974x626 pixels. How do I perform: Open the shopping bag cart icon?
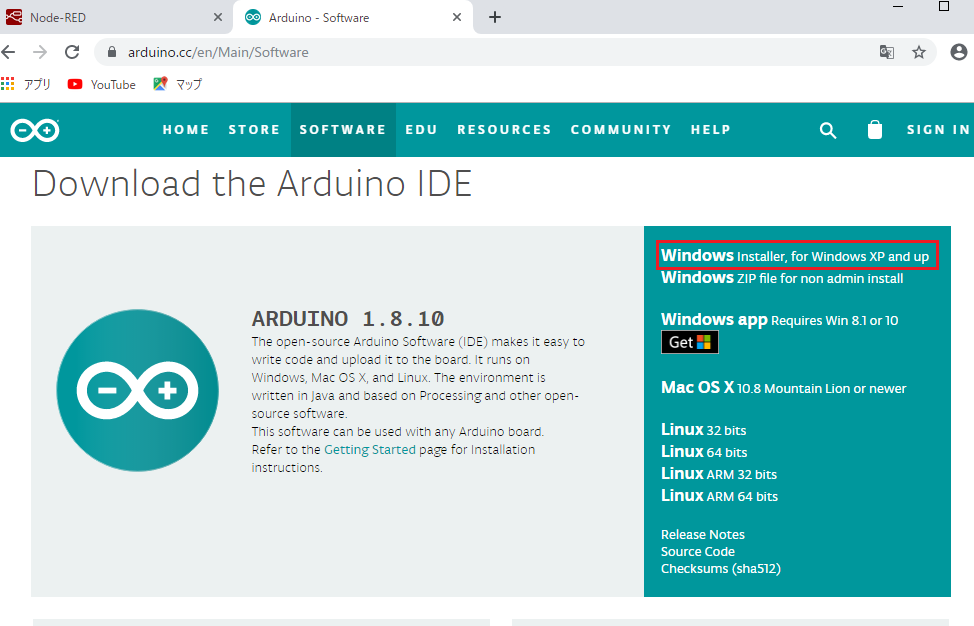(875, 130)
